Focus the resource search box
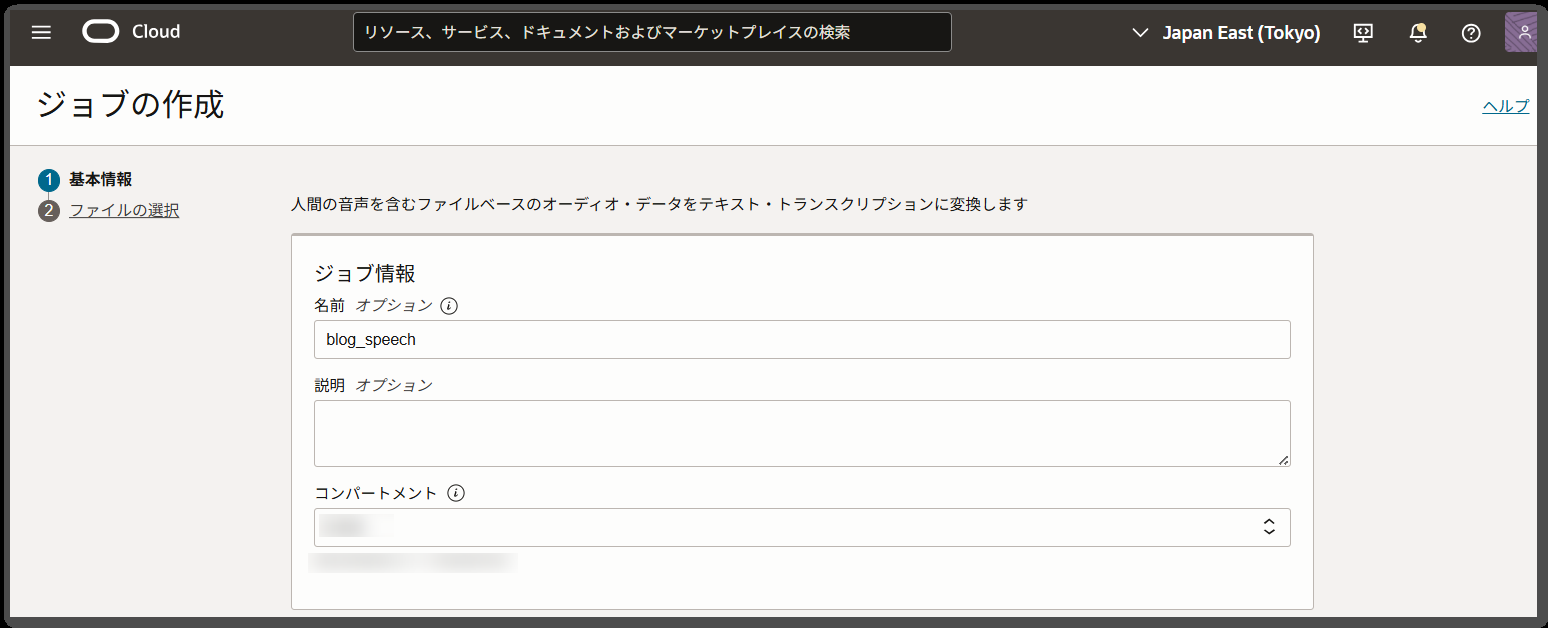 tap(652, 32)
